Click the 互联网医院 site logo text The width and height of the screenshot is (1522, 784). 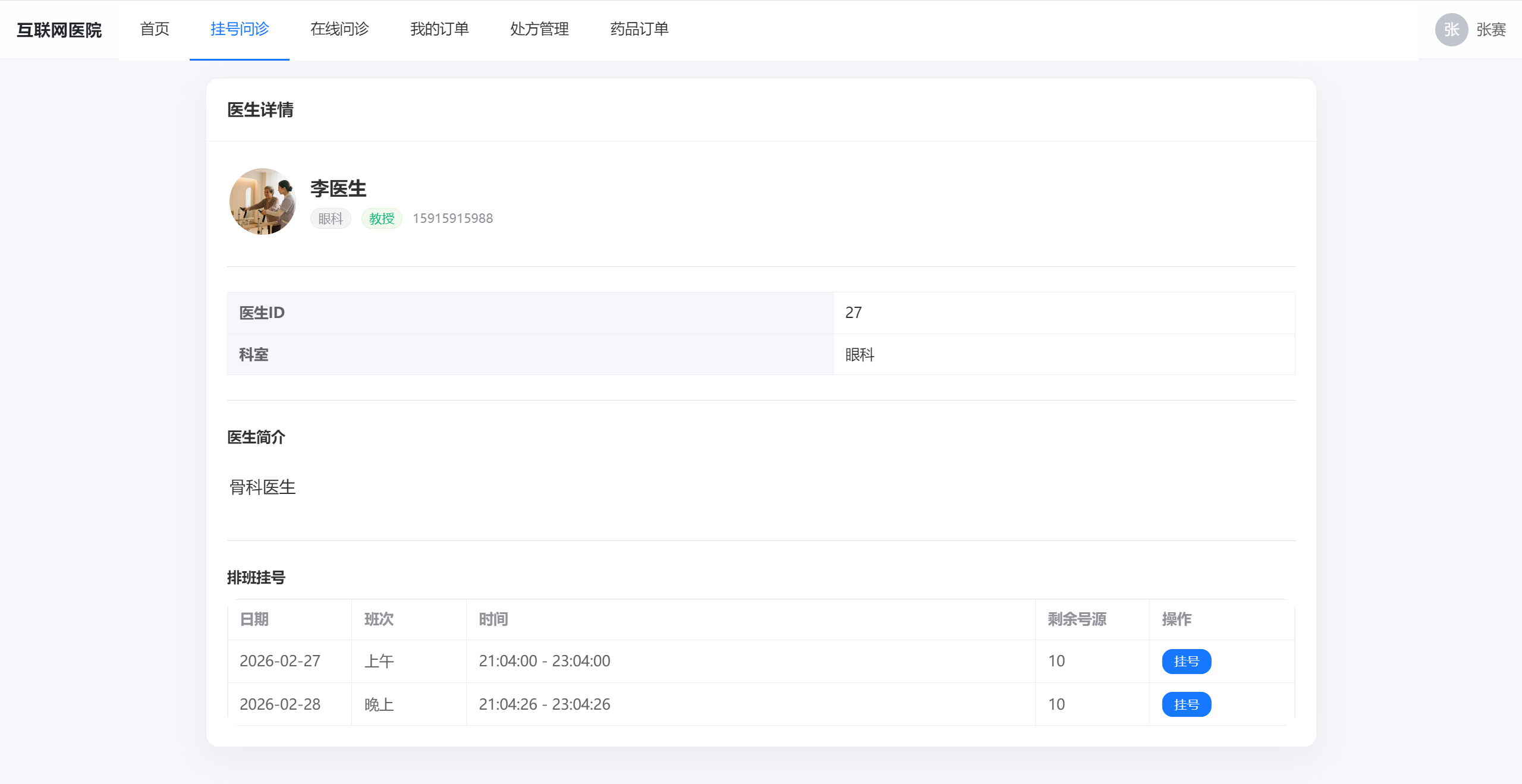[x=59, y=30]
